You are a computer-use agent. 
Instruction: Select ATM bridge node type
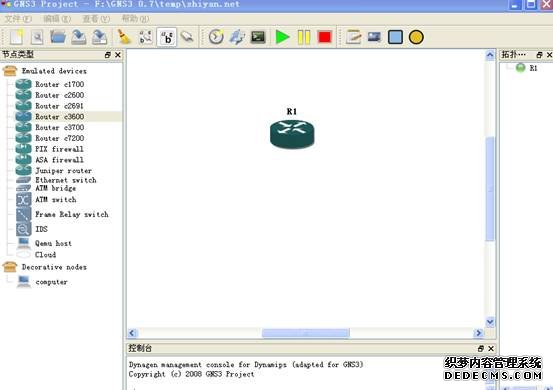[55, 188]
